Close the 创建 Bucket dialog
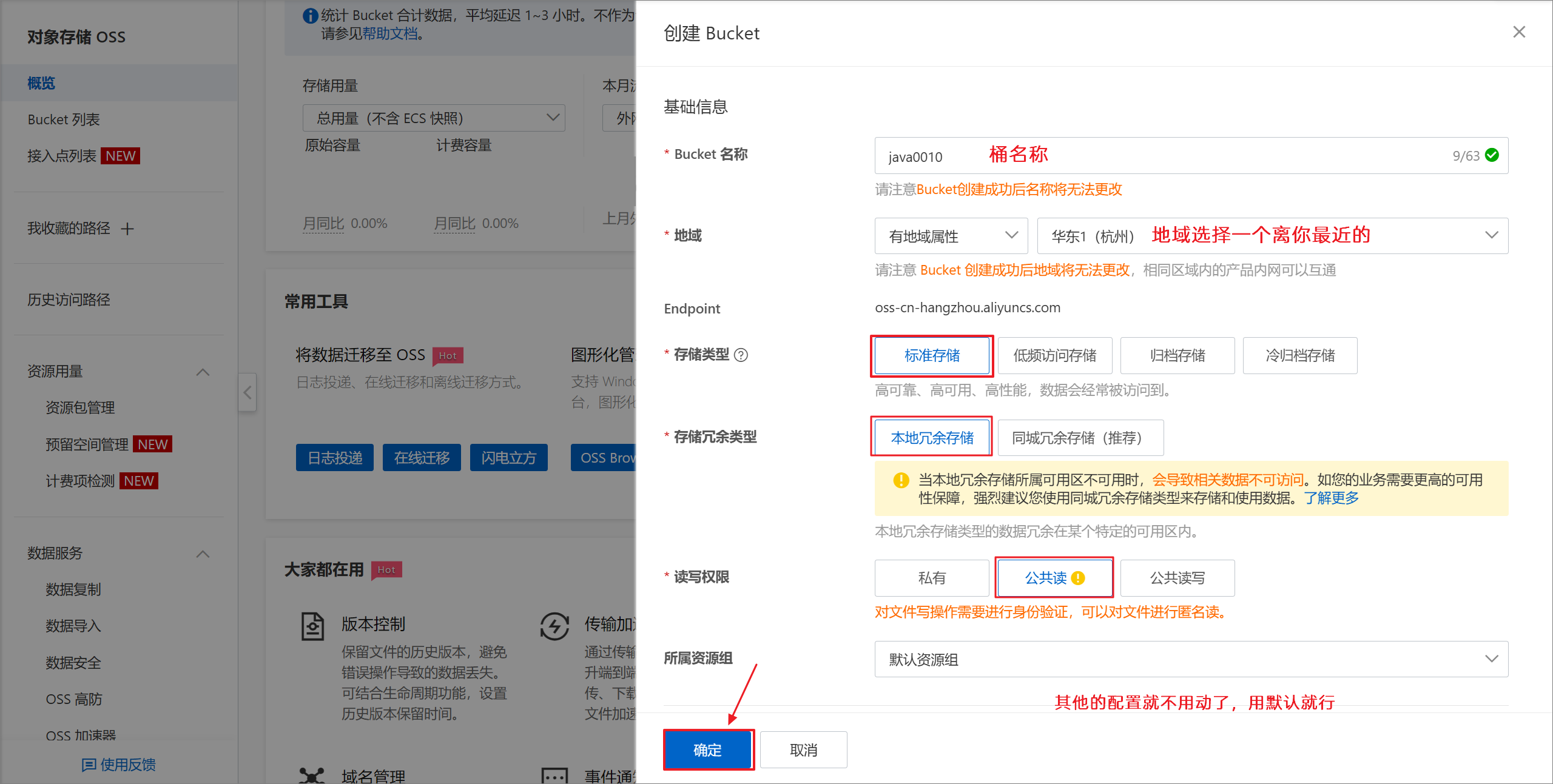The width and height of the screenshot is (1553, 784). pyautogui.click(x=1518, y=32)
